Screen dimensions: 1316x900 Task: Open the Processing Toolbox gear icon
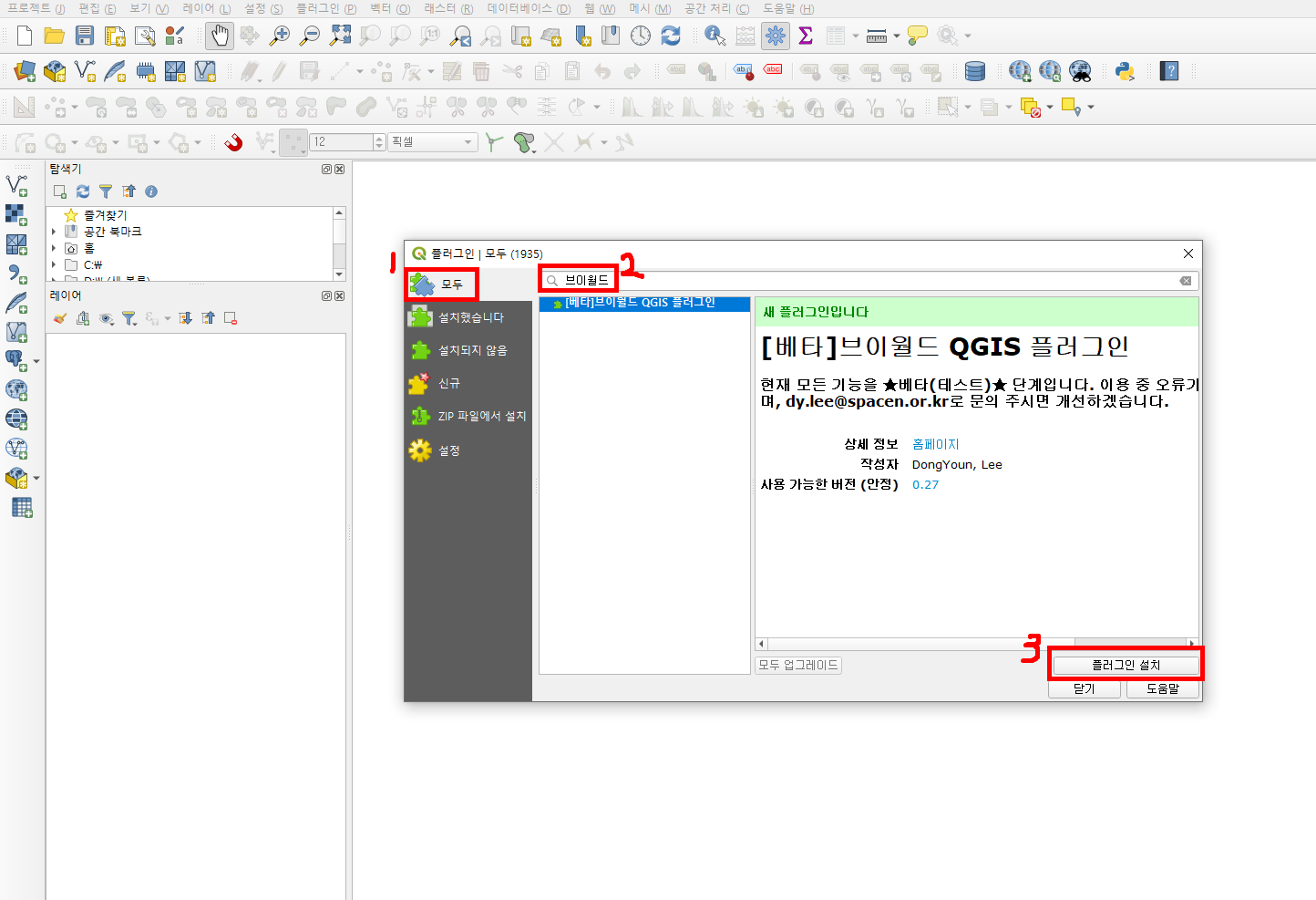(776, 36)
